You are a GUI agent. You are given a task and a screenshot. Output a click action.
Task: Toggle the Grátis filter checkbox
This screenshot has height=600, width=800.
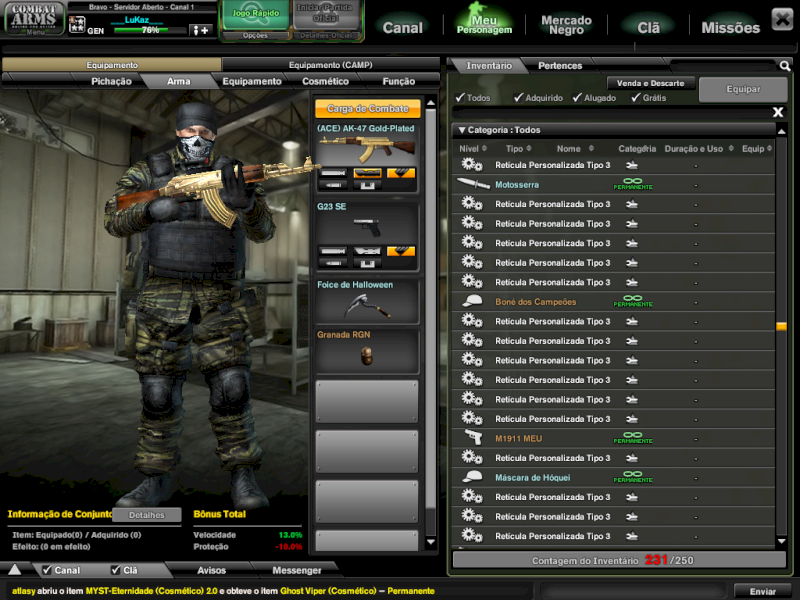636,97
